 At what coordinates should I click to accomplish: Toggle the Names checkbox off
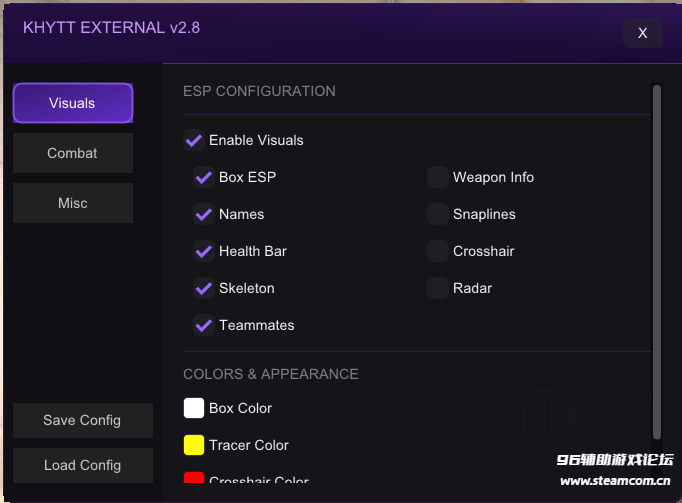pos(204,215)
